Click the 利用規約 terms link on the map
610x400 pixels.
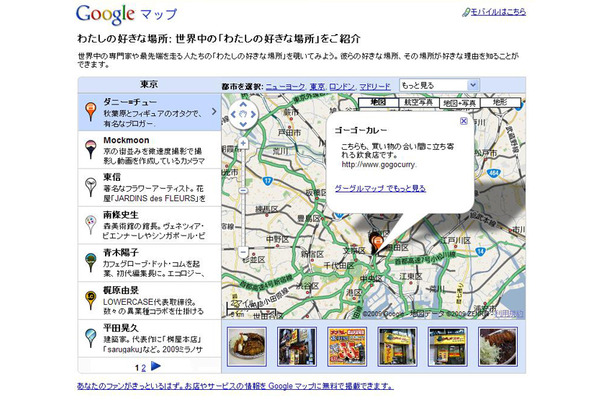[x=509, y=313]
